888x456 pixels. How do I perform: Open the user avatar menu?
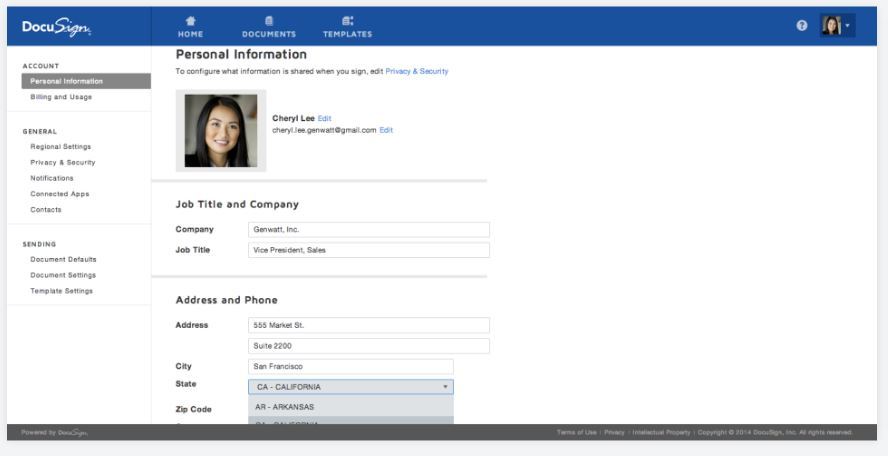[837, 25]
